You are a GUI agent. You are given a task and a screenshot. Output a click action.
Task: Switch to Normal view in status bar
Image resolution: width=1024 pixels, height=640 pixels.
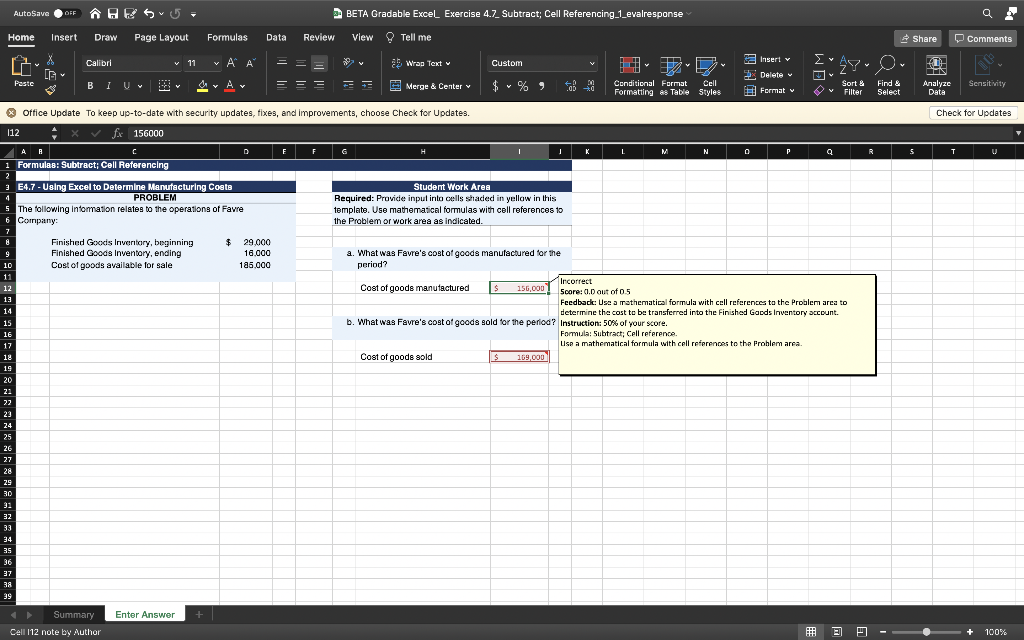point(810,632)
